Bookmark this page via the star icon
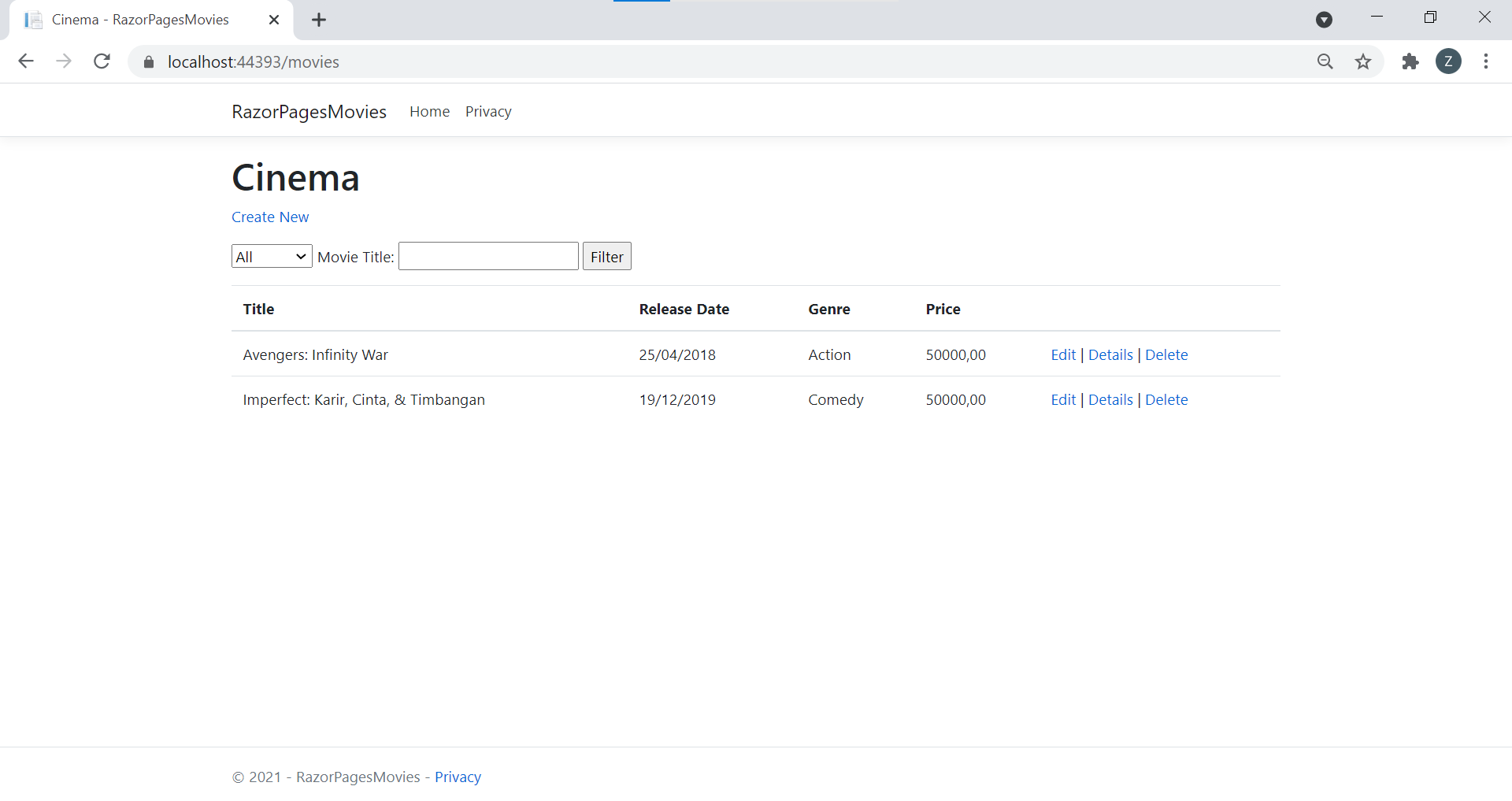Image resolution: width=1512 pixels, height=801 pixels. pos(1363,61)
